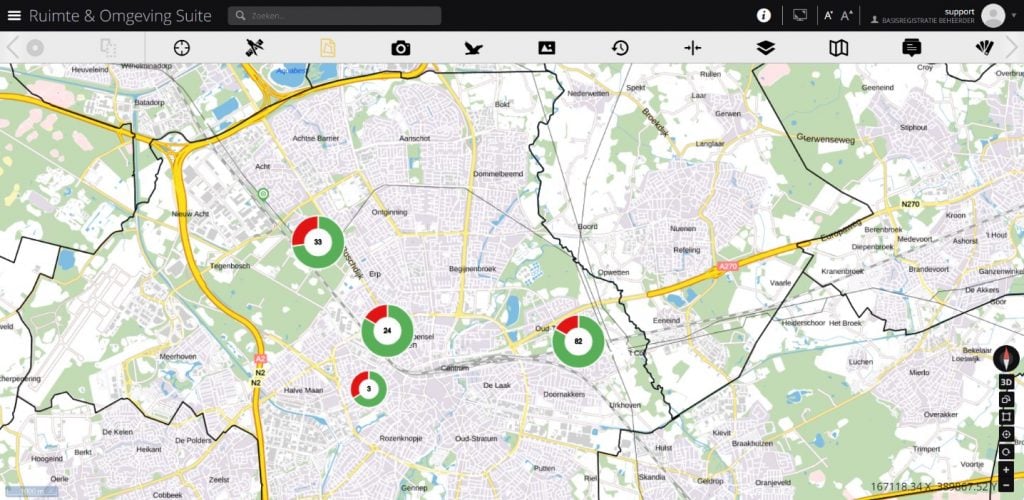
Task: Click the Tegenbosch map label
Action: pos(230,266)
